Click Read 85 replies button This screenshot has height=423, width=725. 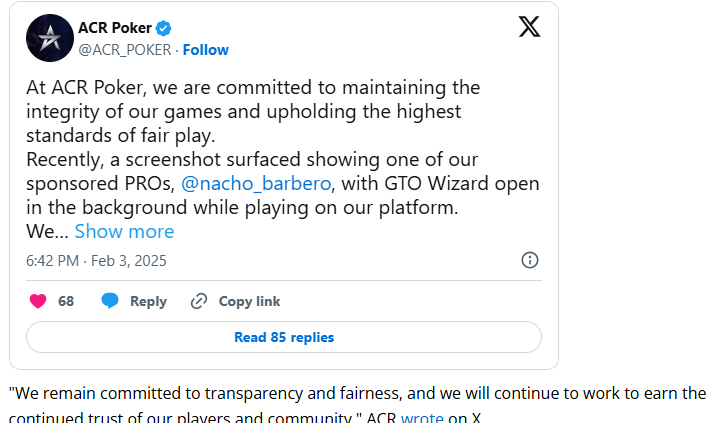tap(284, 337)
